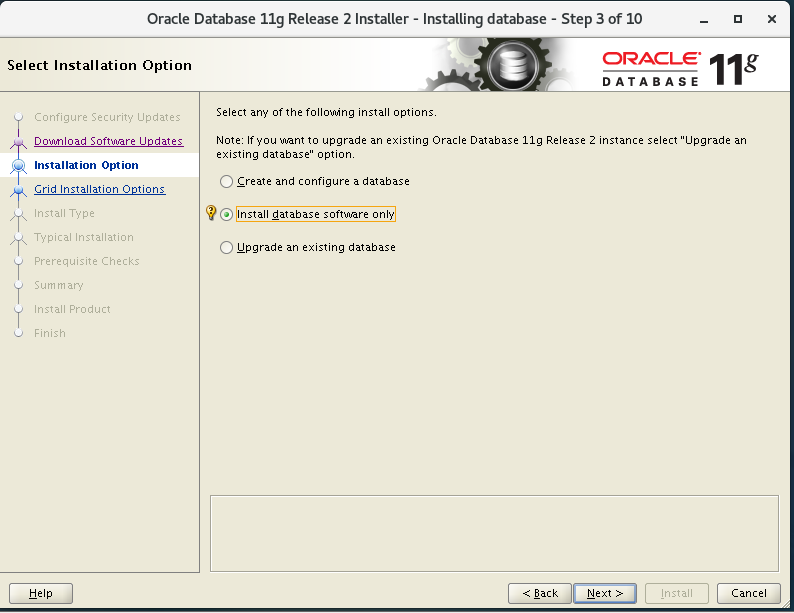Screen dimensions: 794x613
Task: Click the Prerequisite Checks step text
Action: [87, 261]
